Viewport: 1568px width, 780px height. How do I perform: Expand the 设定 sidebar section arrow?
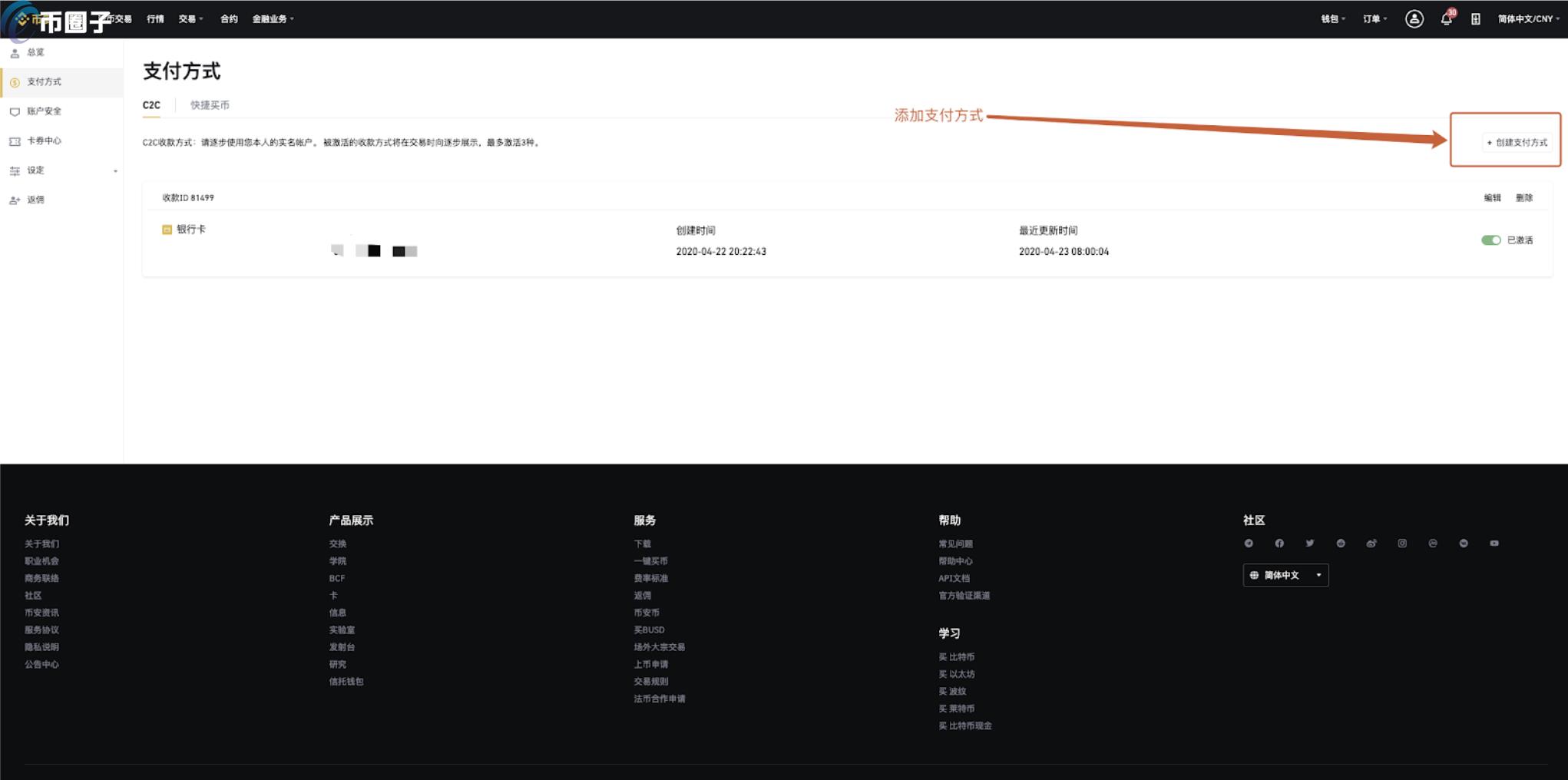point(115,171)
